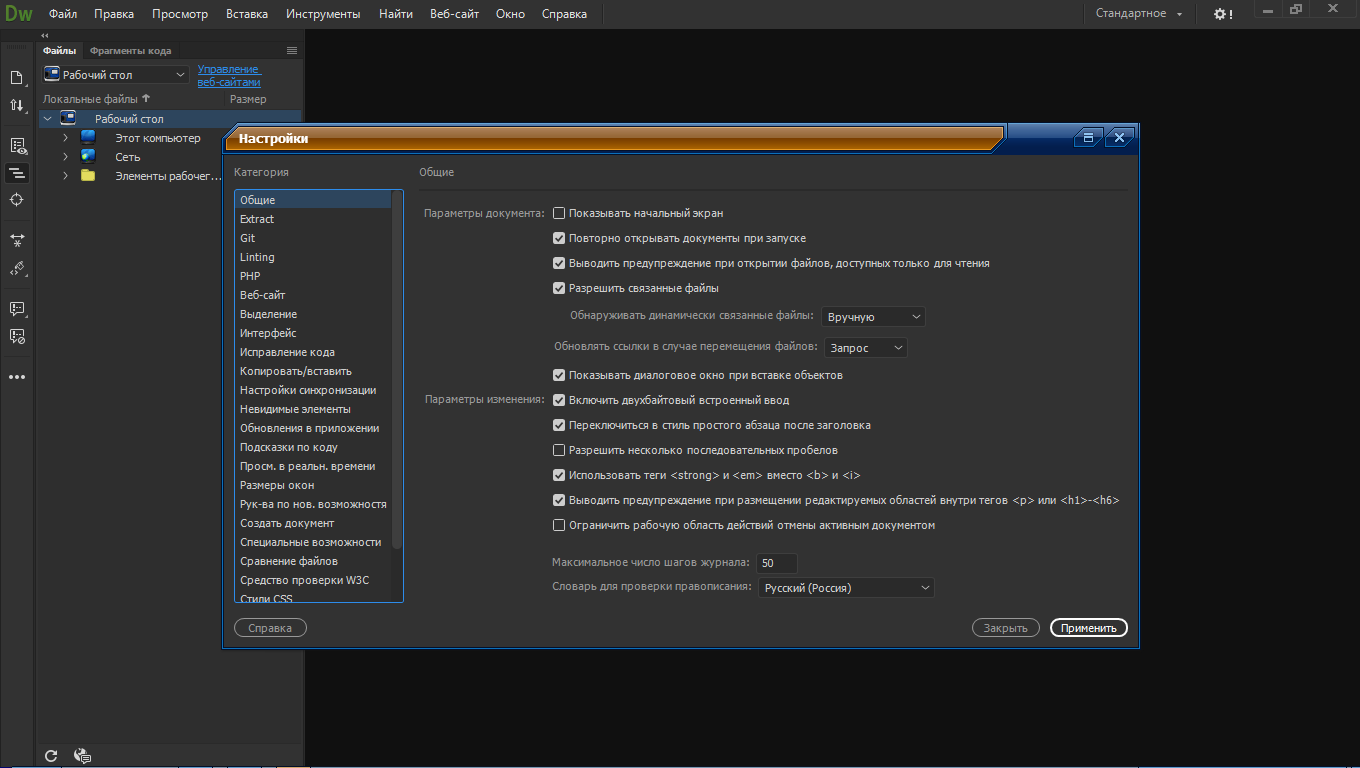This screenshot has width=1360, height=768.
Task: Click the max journal steps field showing 50
Action: point(777,563)
